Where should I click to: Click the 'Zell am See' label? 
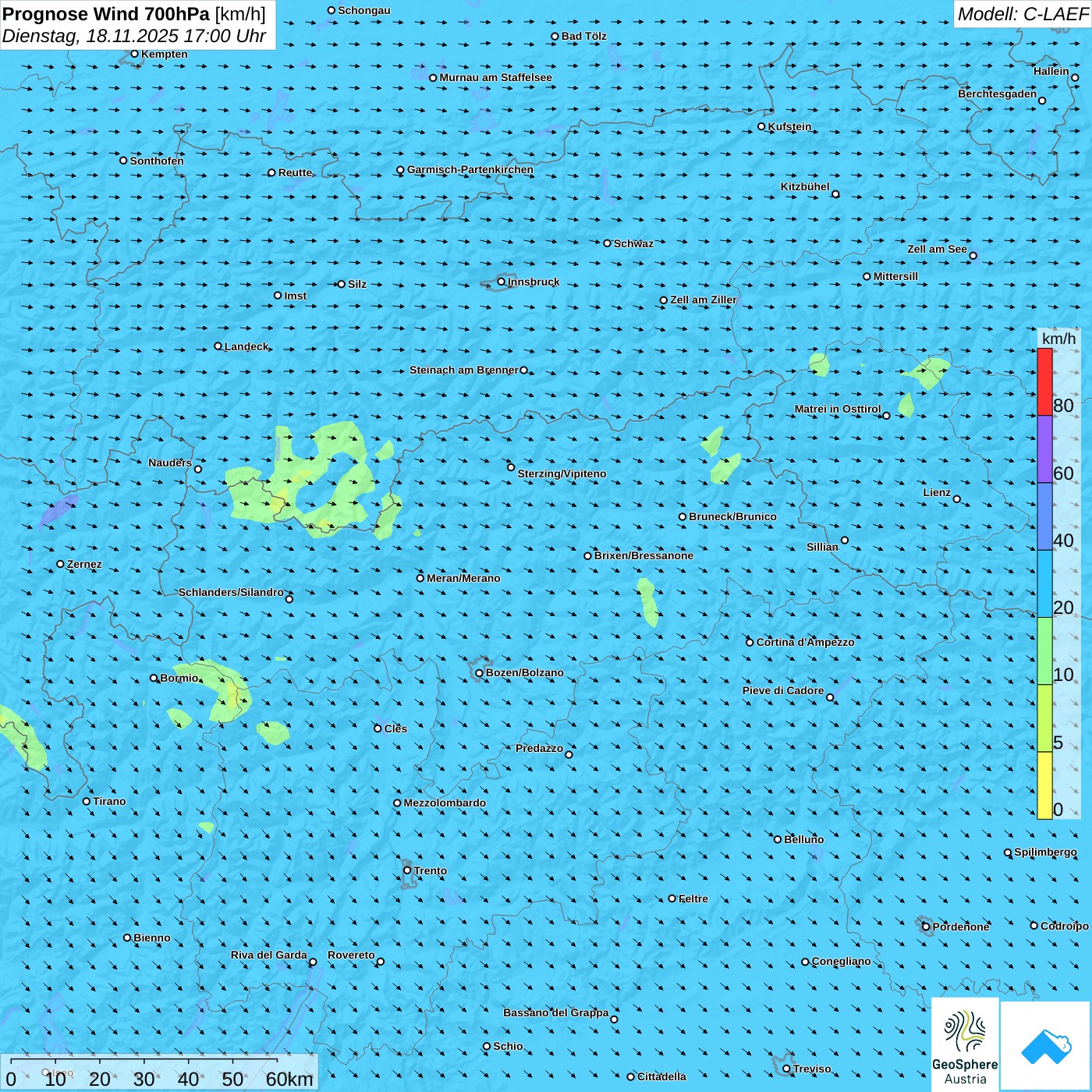937,249
